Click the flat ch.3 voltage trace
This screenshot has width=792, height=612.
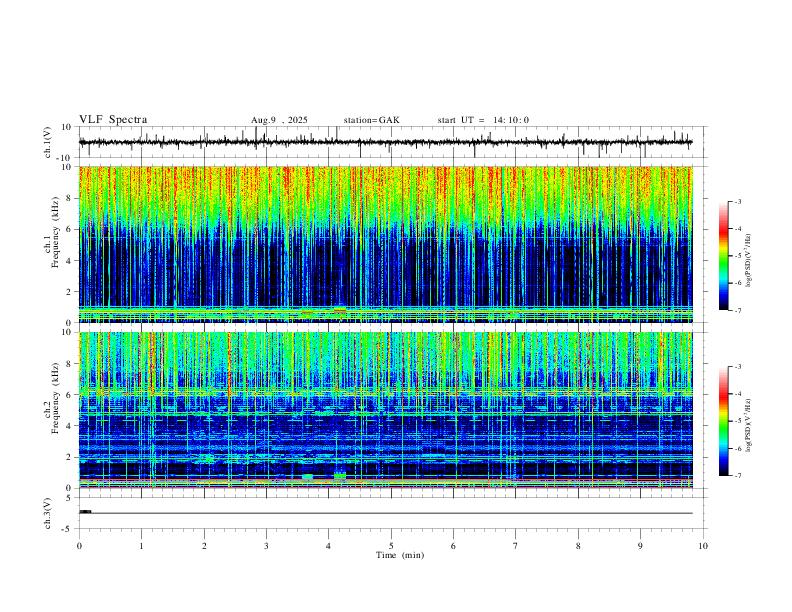coord(385,513)
